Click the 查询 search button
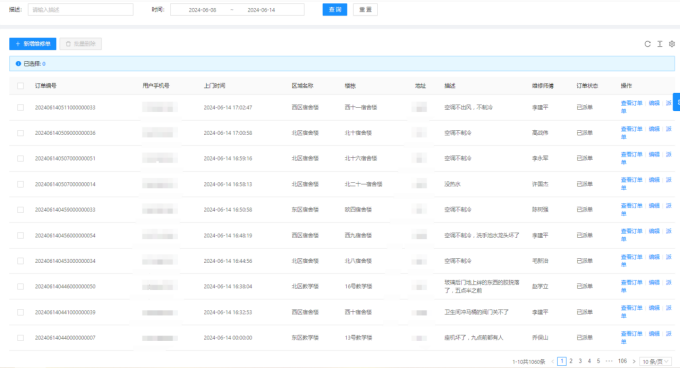The height and width of the screenshot is (368, 681). (335, 10)
